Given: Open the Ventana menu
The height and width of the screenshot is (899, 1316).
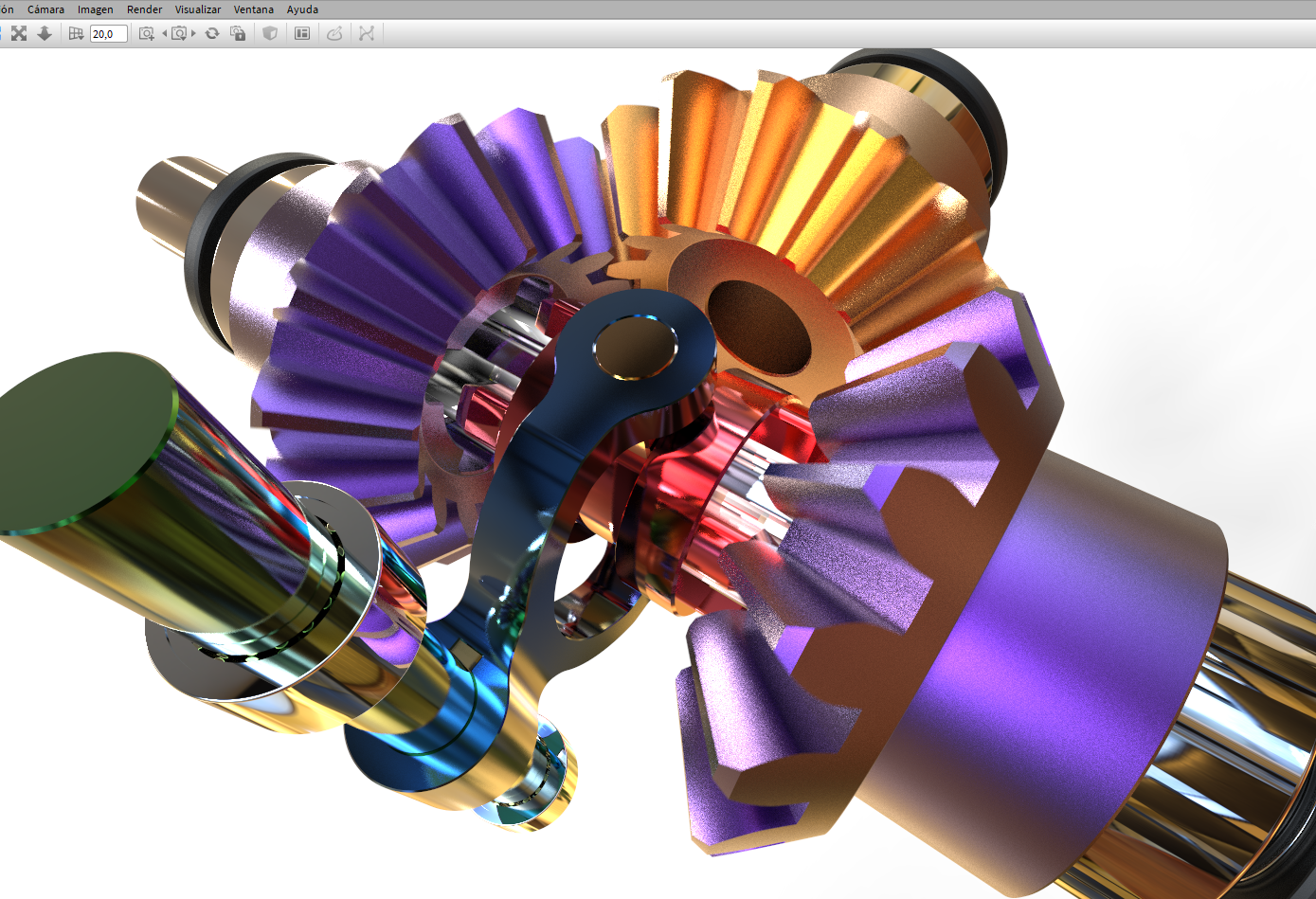Looking at the screenshot, I should tap(254, 9).
